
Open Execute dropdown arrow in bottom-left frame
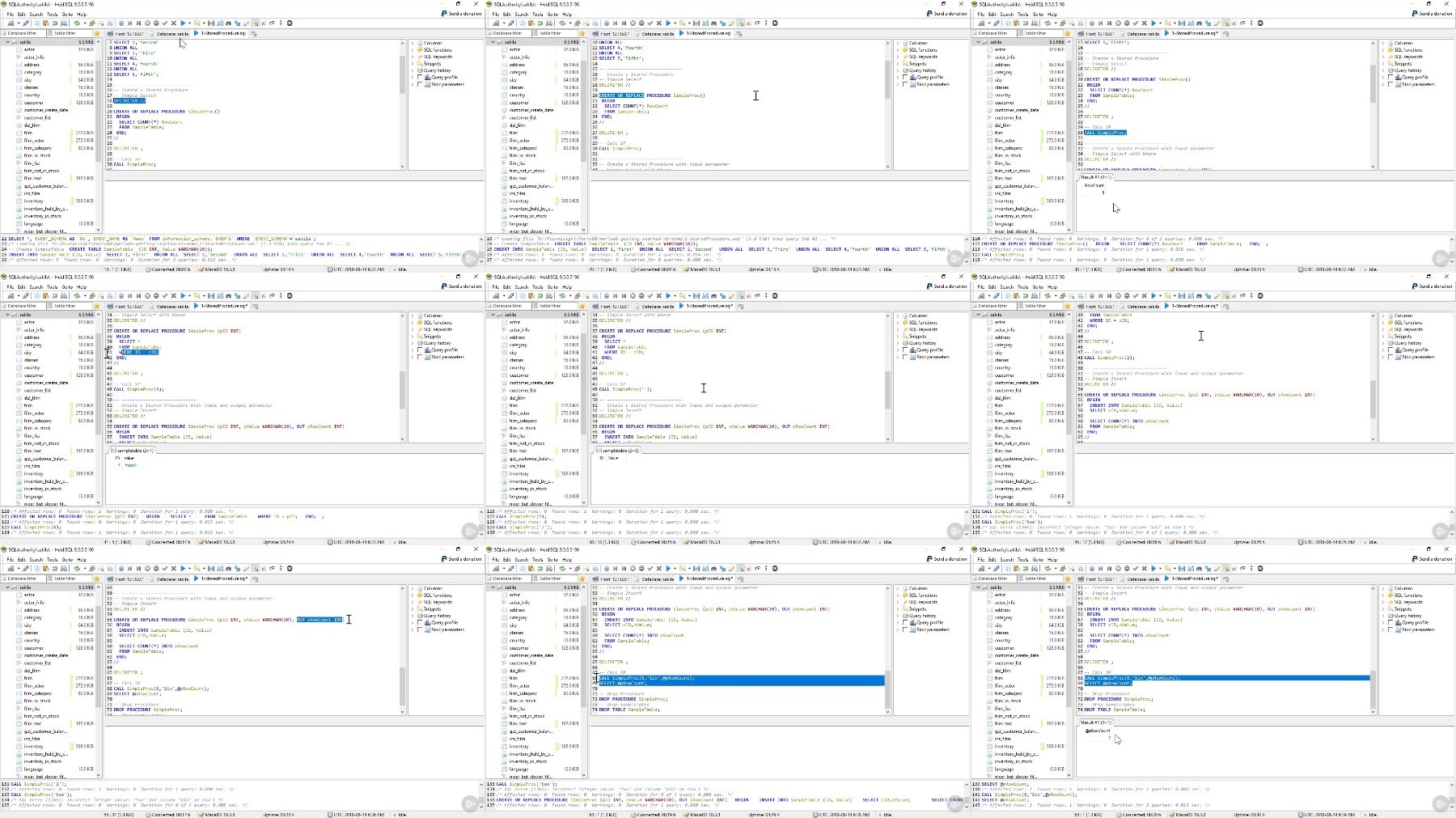(x=189, y=568)
